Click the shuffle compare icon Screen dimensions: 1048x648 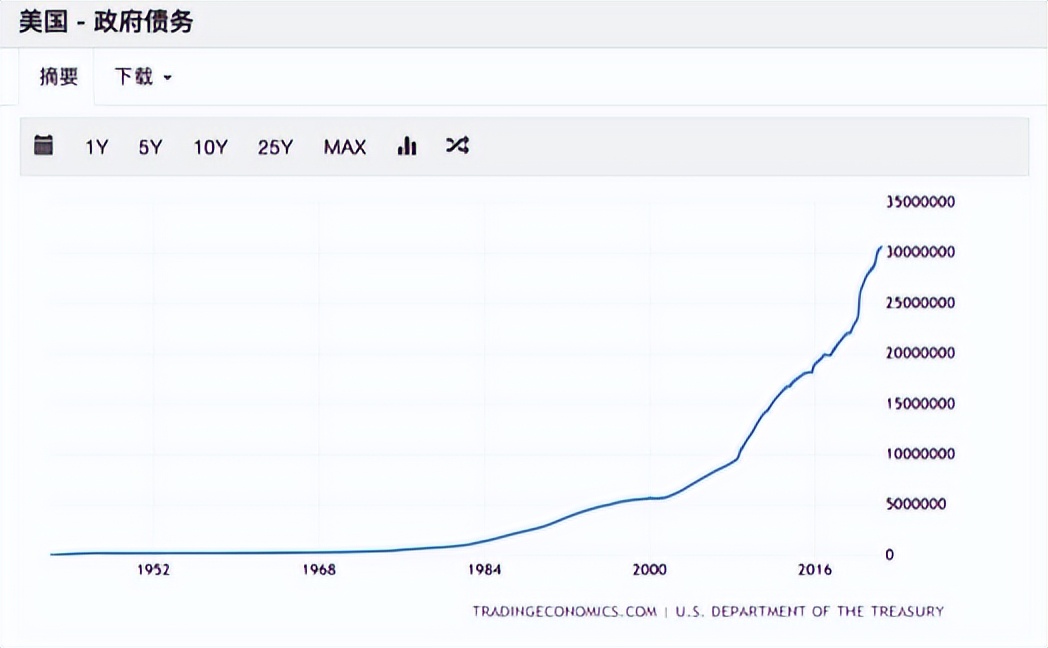(457, 146)
